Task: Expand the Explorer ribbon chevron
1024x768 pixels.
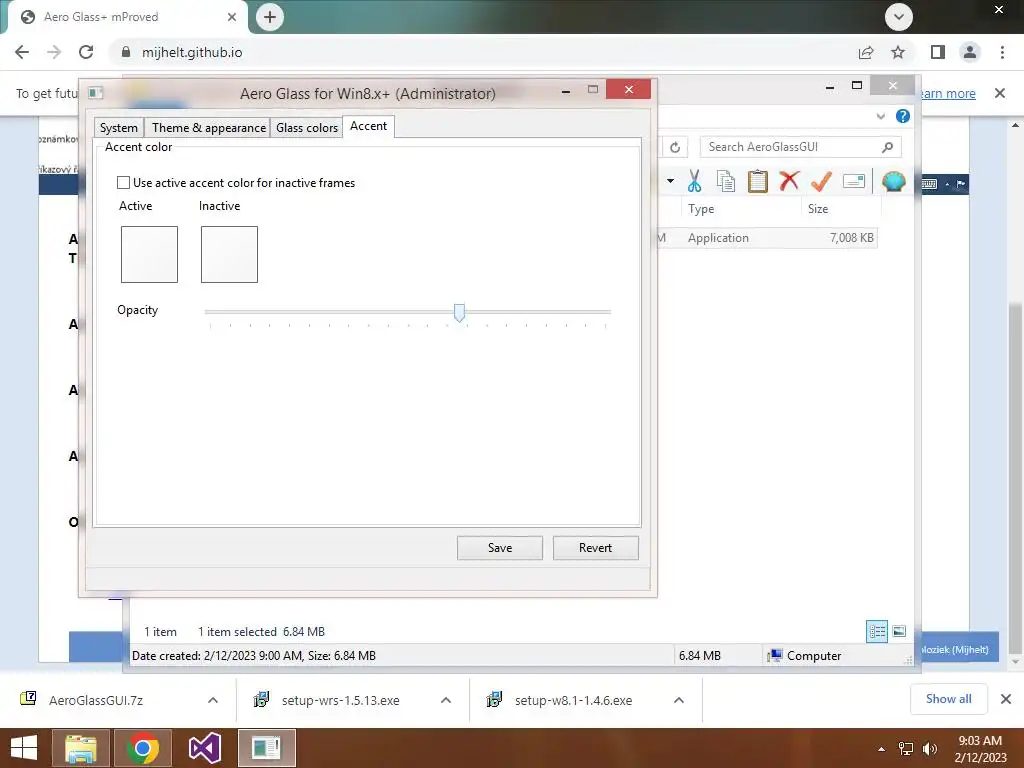Action: point(881,116)
